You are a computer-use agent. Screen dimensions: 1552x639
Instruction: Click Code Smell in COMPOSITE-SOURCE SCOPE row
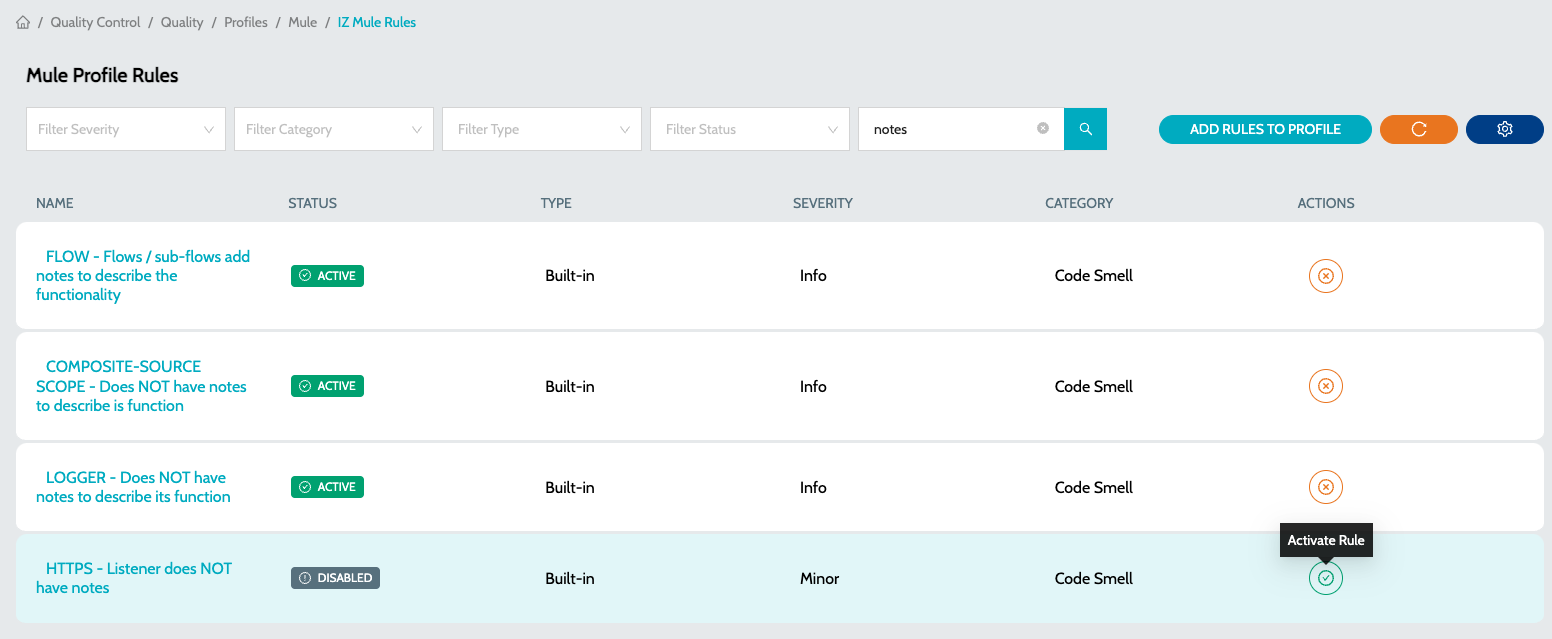click(x=1094, y=386)
